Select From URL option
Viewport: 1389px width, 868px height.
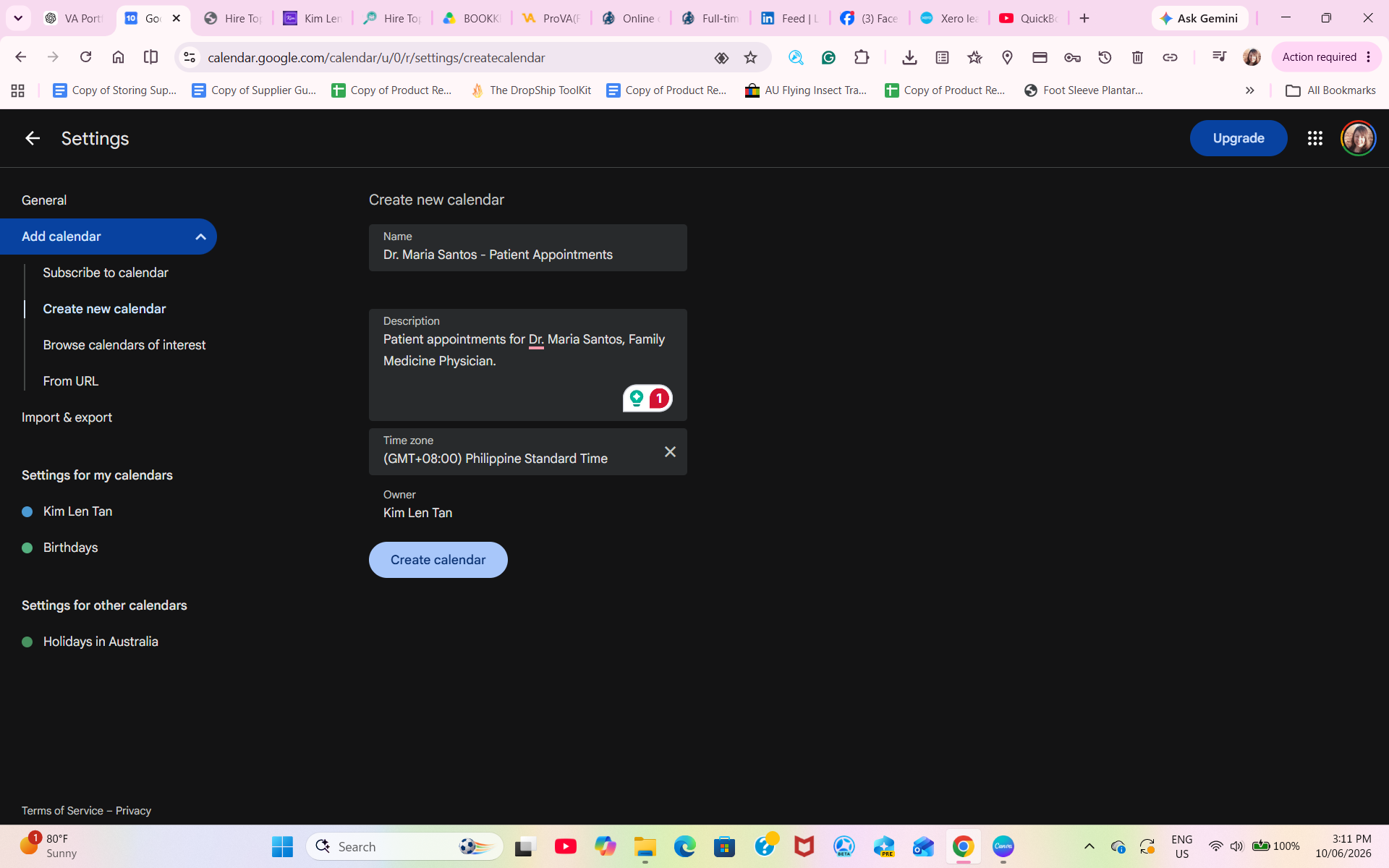point(71,381)
